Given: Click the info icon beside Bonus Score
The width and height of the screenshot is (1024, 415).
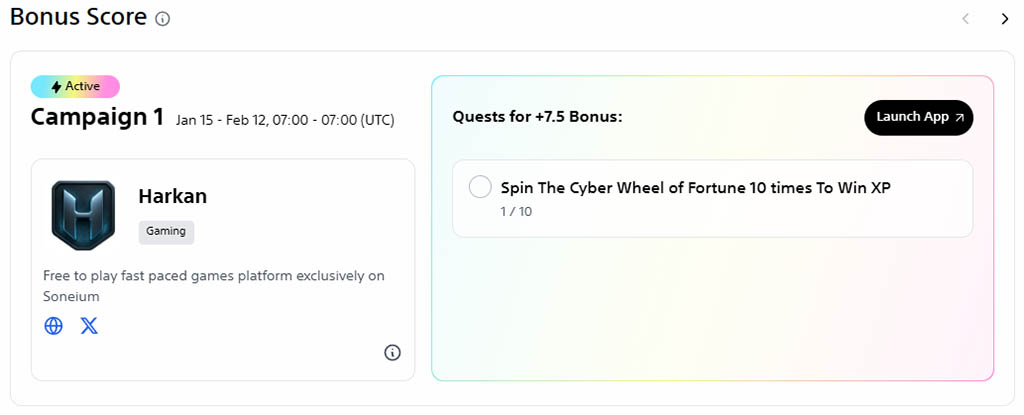Looking at the screenshot, I should pyautogui.click(x=163, y=19).
